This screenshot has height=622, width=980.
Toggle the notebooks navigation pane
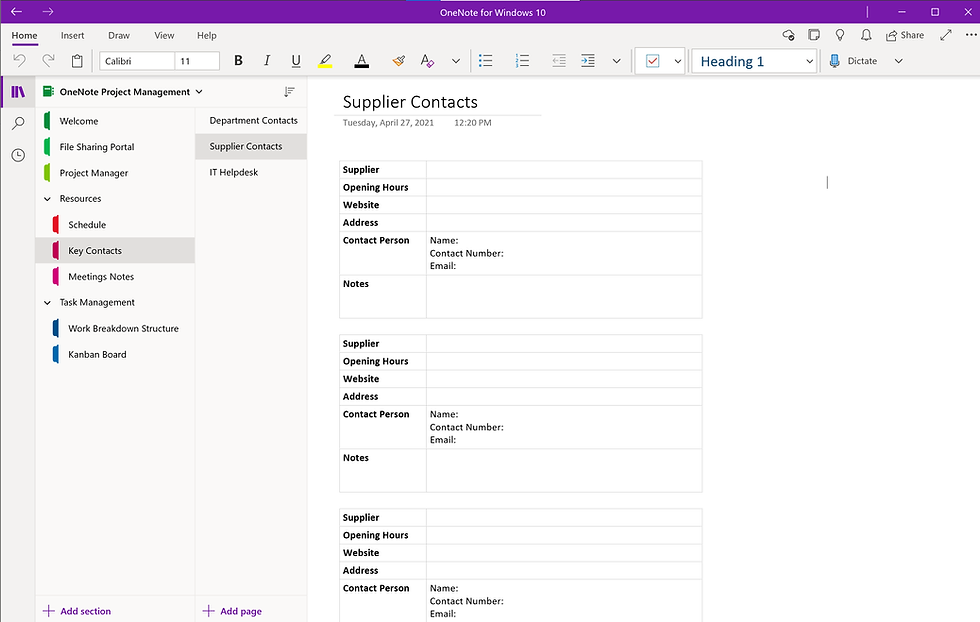click(18, 92)
